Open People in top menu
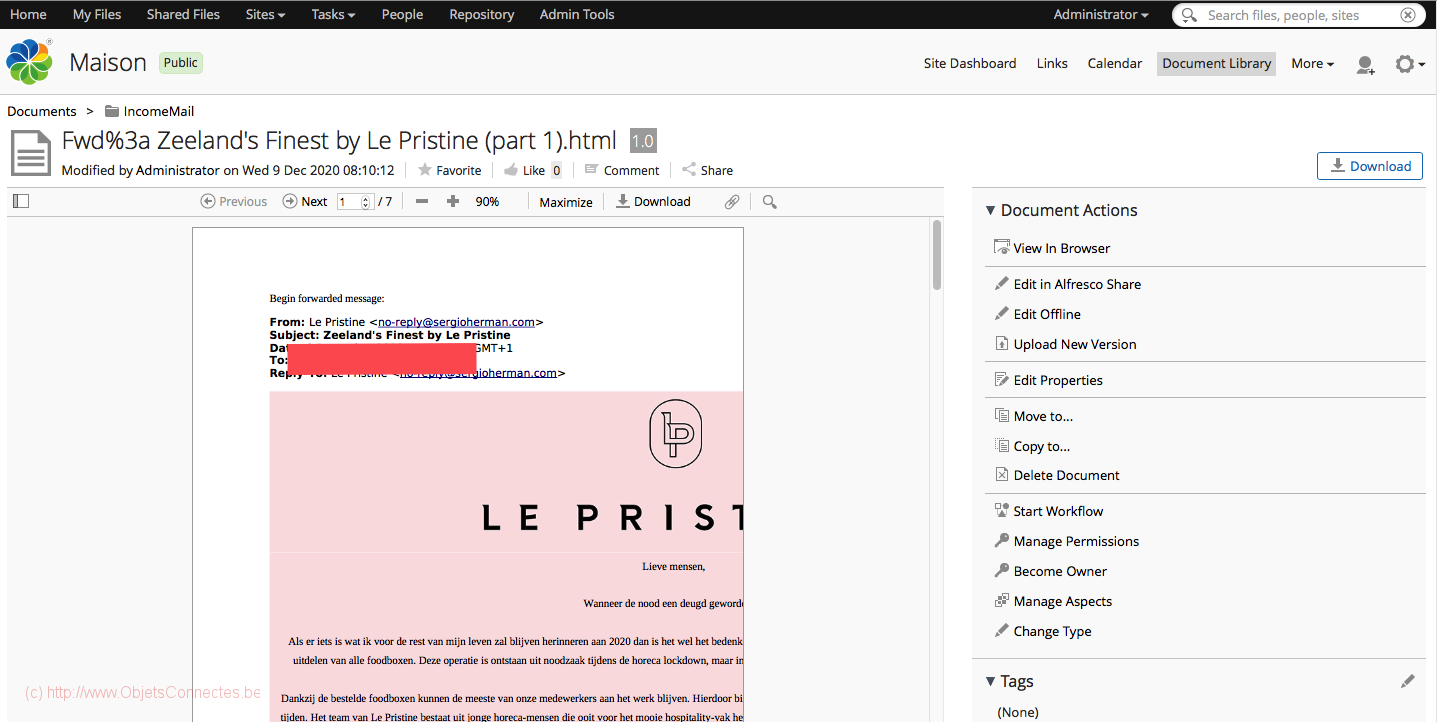Image resolution: width=1437 pixels, height=722 pixels. pyautogui.click(x=402, y=14)
